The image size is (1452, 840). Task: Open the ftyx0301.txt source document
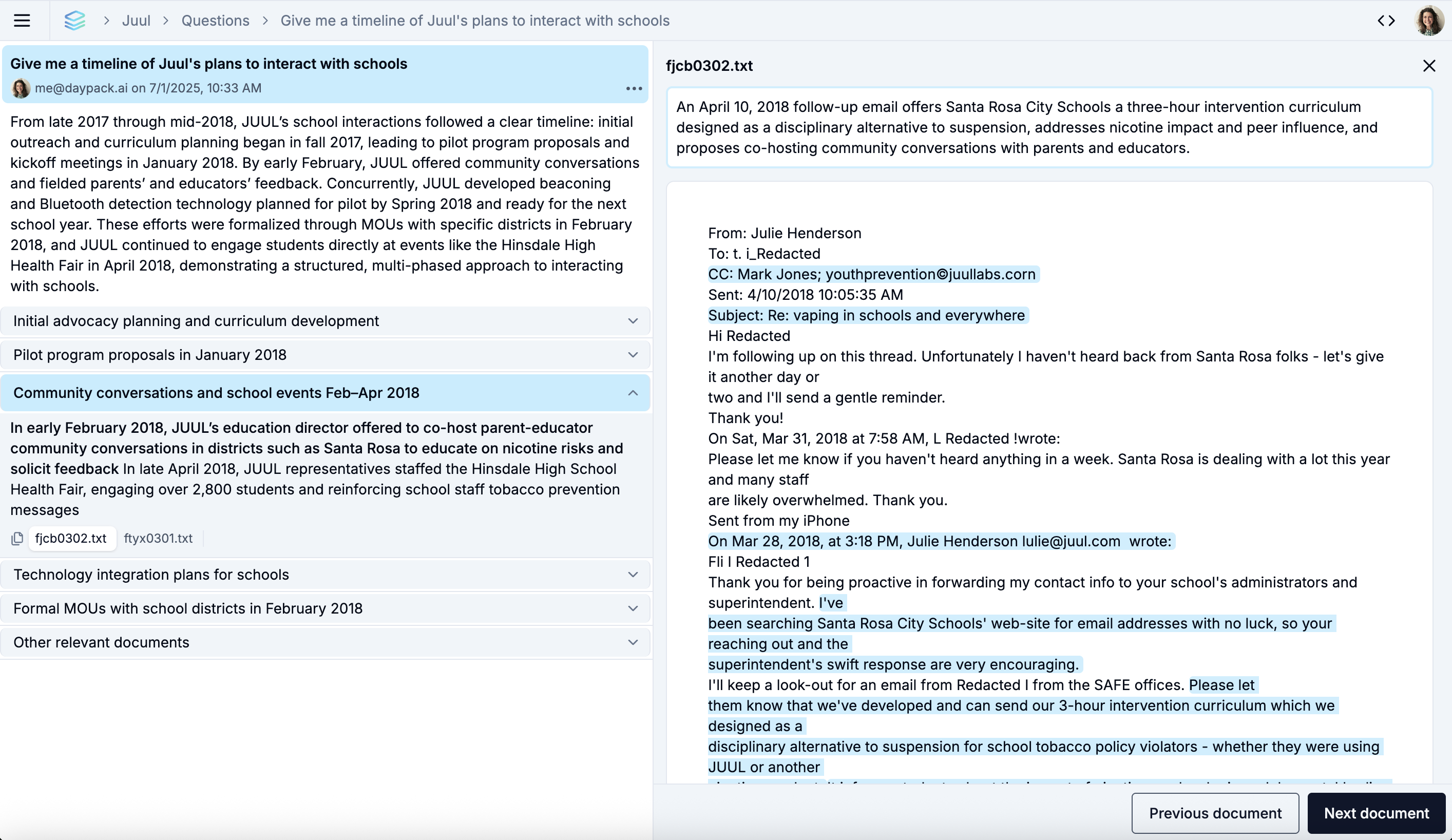[x=158, y=538]
